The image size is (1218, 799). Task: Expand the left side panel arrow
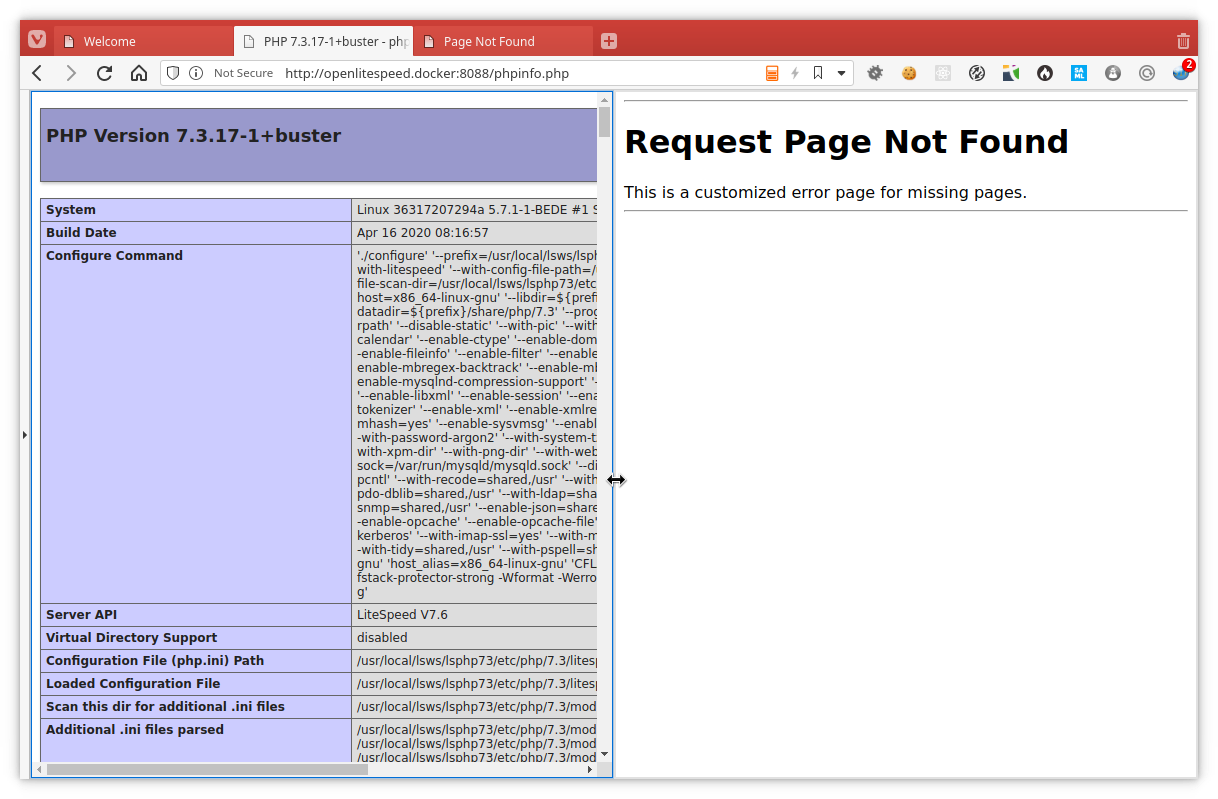pyautogui.click(x=25, y=434)
